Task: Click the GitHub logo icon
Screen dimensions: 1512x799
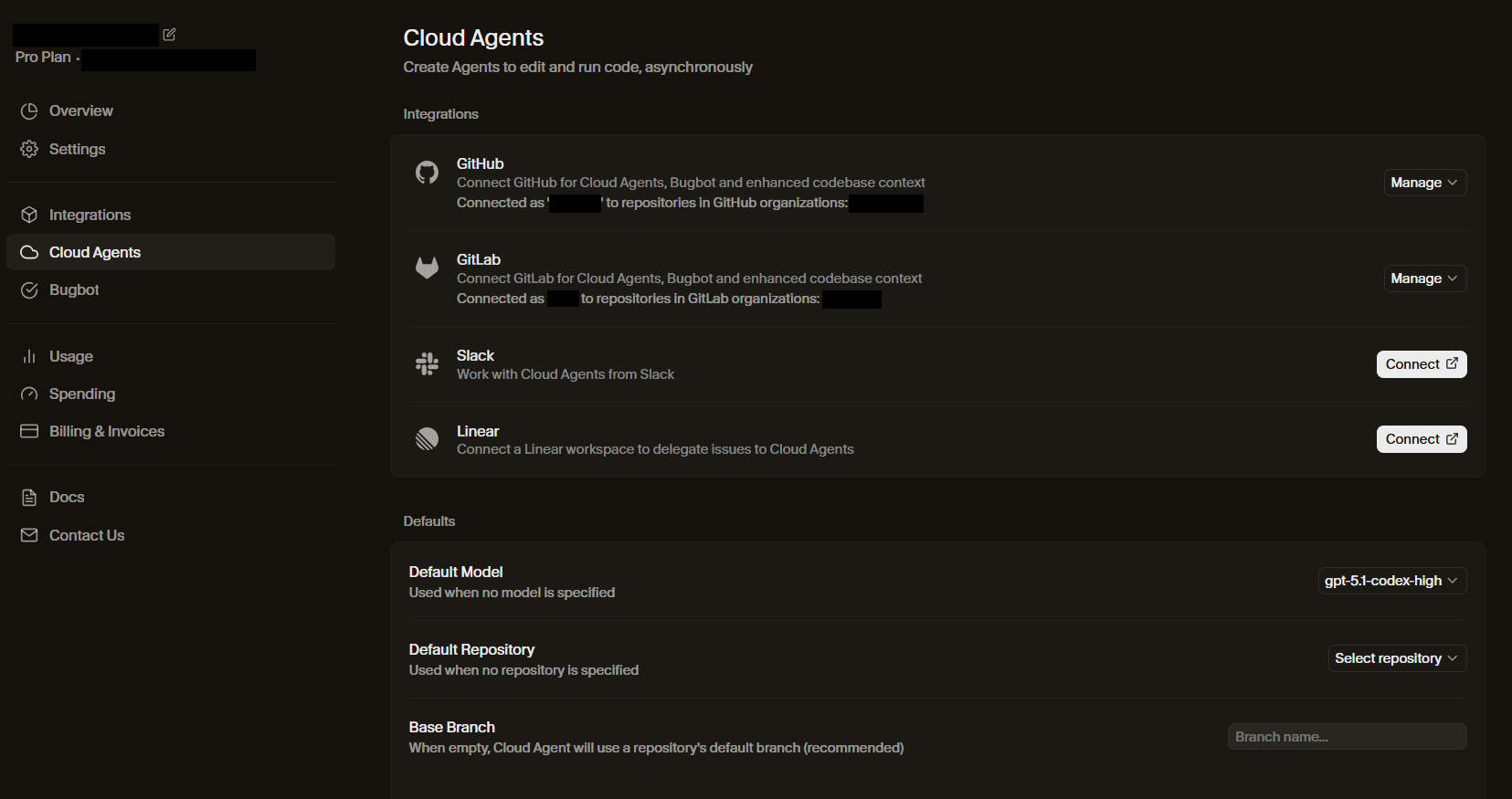Action: (x=427, y=173)
